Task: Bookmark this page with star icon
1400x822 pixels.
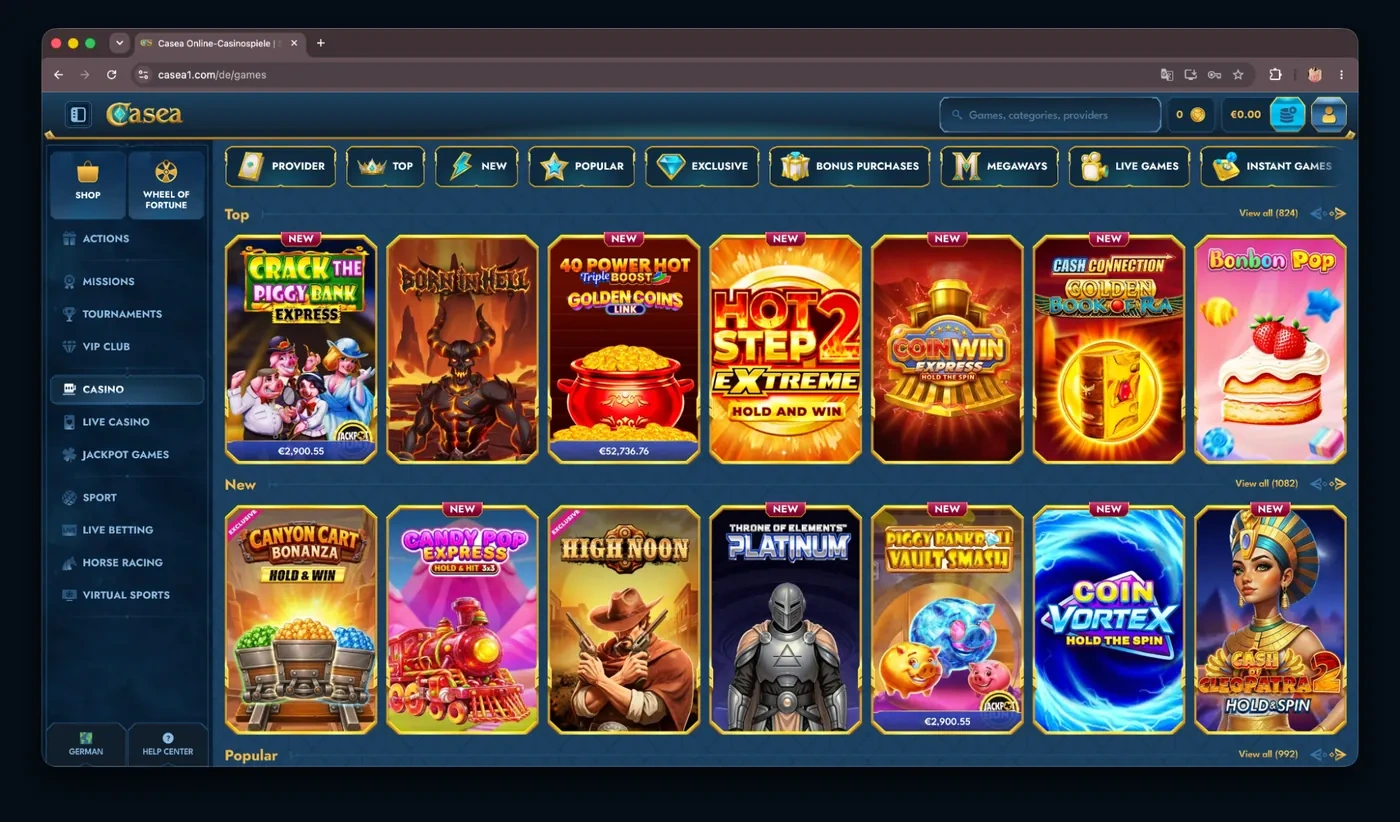Action: (1238, 74)
